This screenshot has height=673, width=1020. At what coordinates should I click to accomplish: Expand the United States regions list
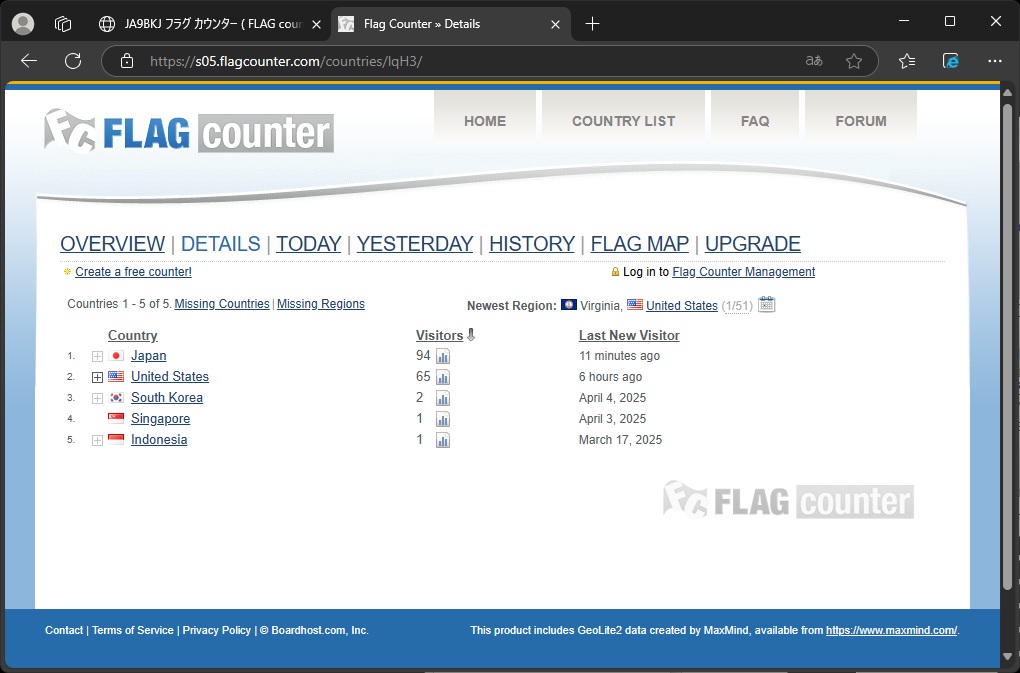tap(97, 377)
